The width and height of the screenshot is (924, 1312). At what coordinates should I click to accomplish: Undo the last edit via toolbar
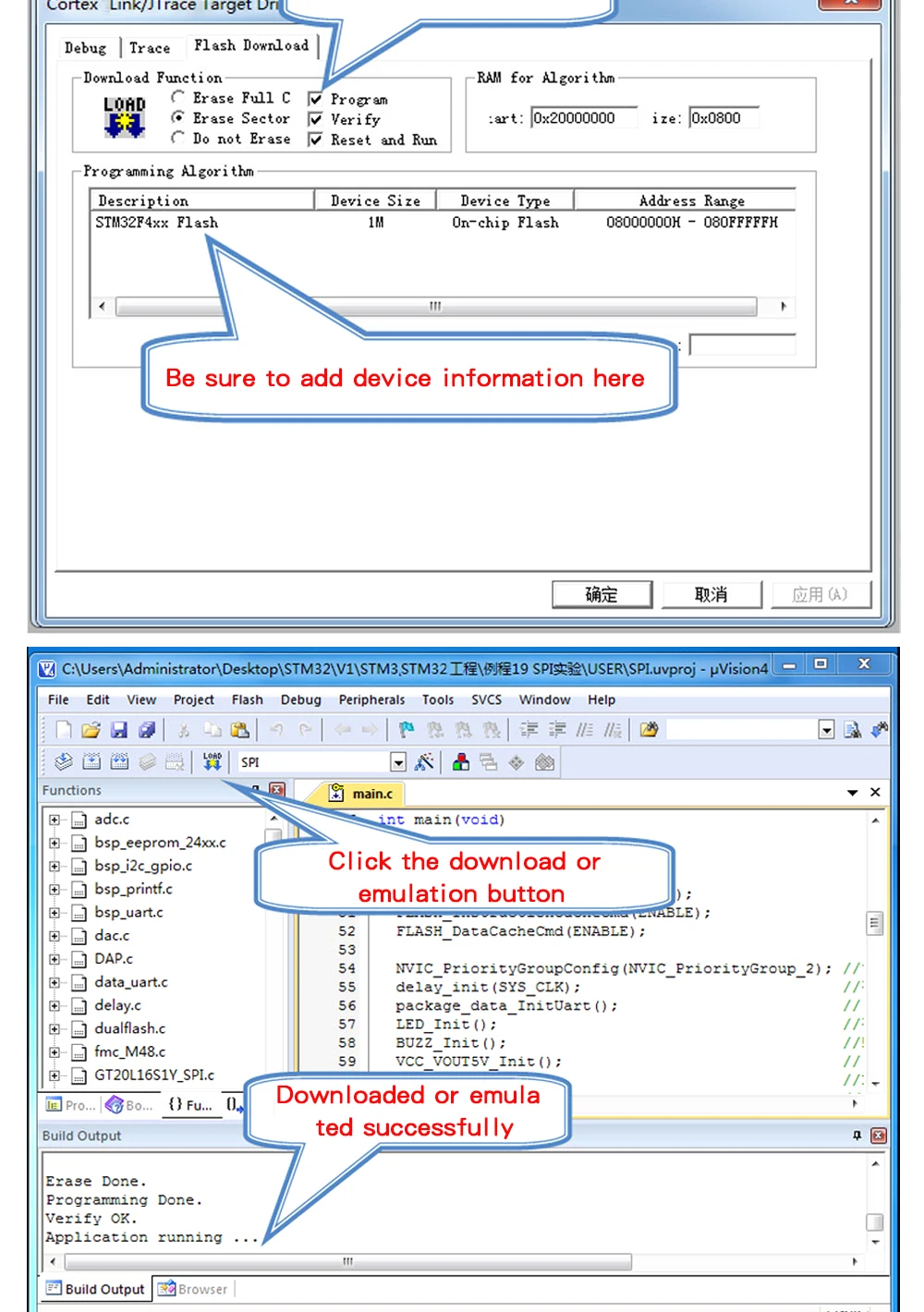(277, 730)
